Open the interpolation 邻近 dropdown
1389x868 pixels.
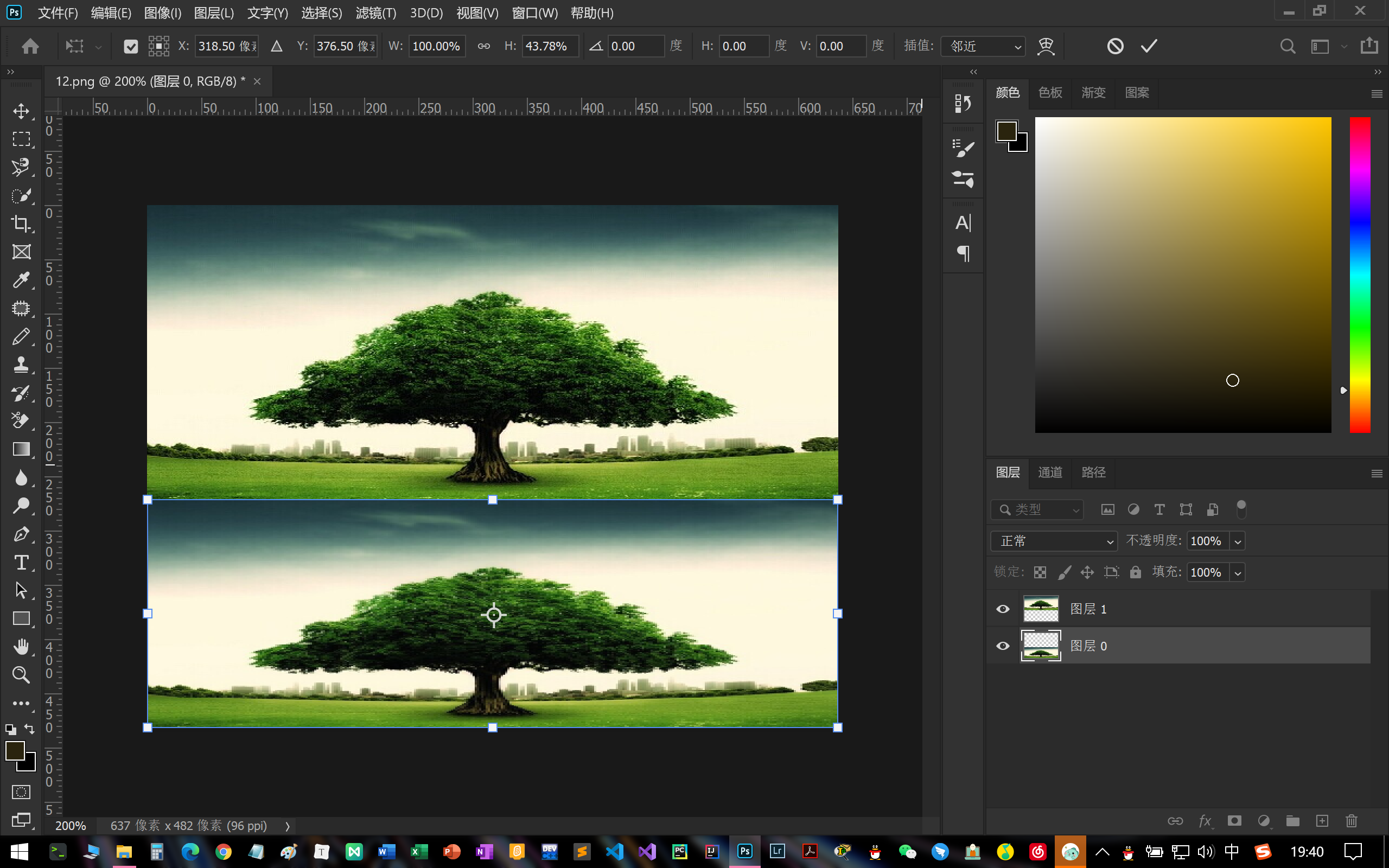[x=983, y=46]
